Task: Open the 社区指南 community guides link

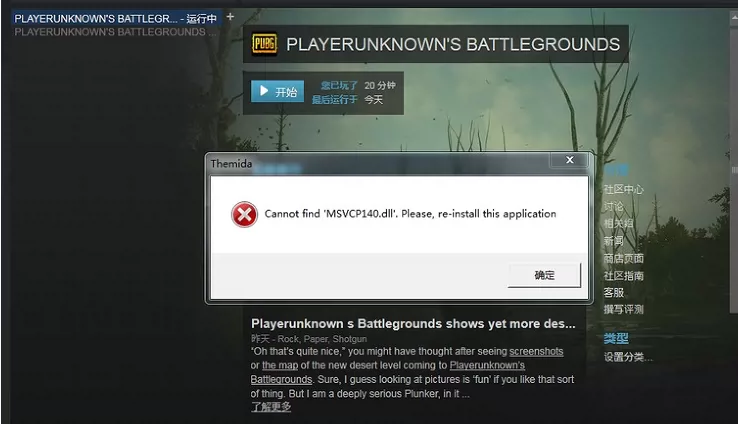Action: coord(623,276)
